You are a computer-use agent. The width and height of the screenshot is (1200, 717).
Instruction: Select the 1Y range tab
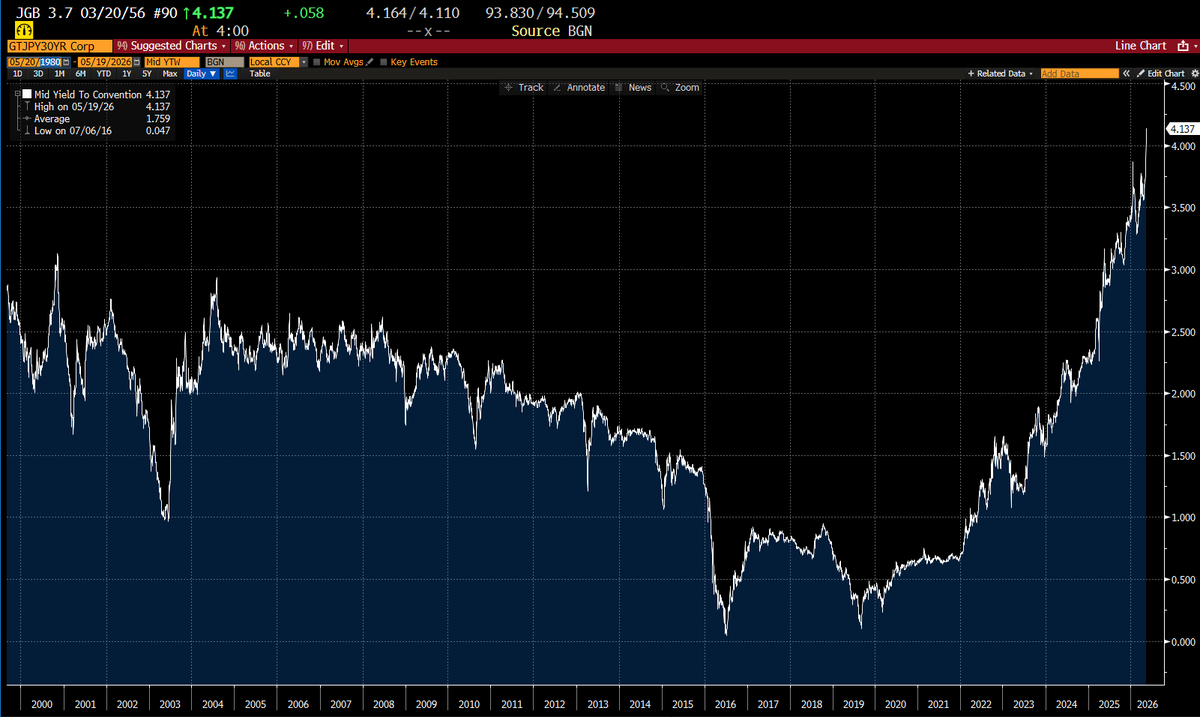coord(126,73)
